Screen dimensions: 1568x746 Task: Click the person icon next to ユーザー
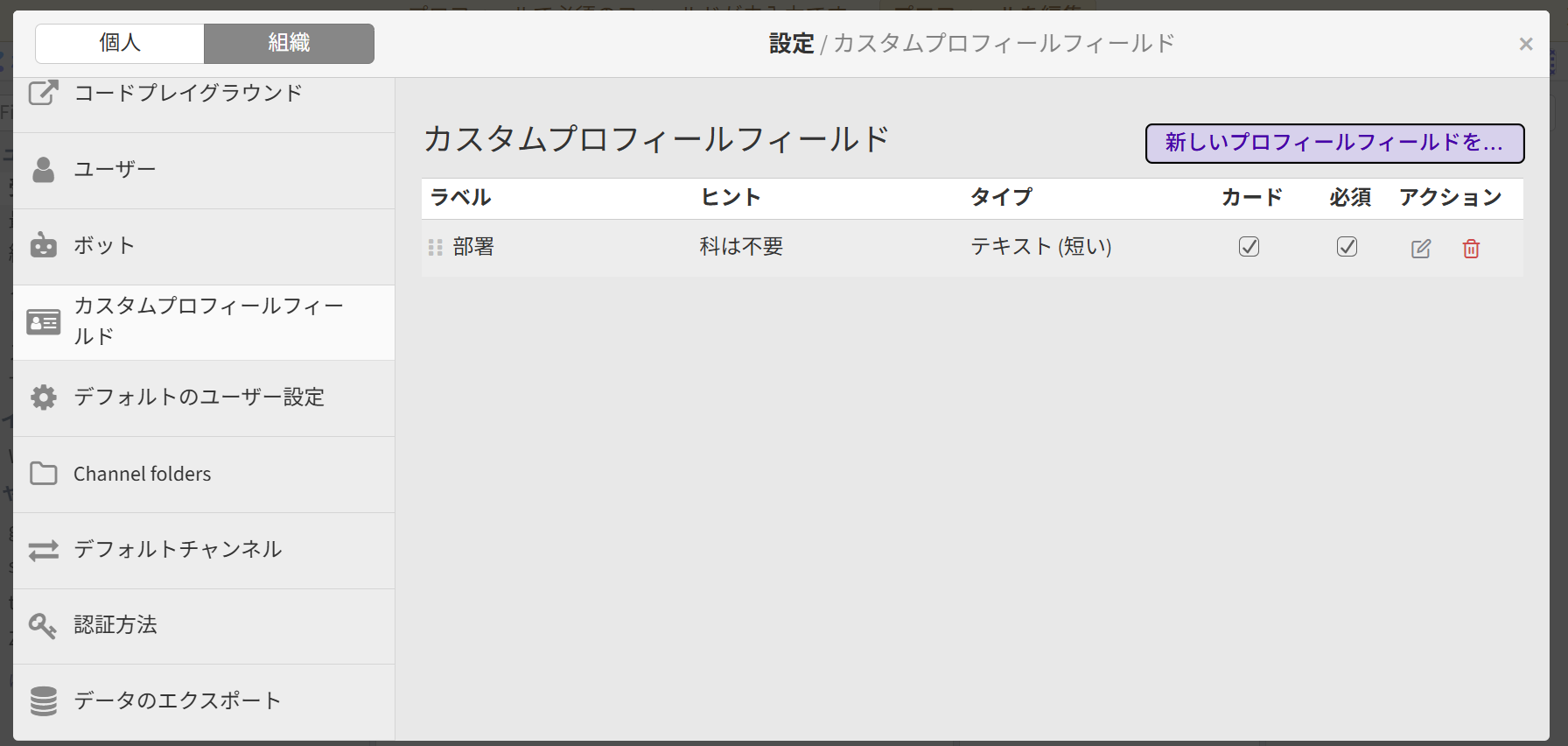click(43, 170)
